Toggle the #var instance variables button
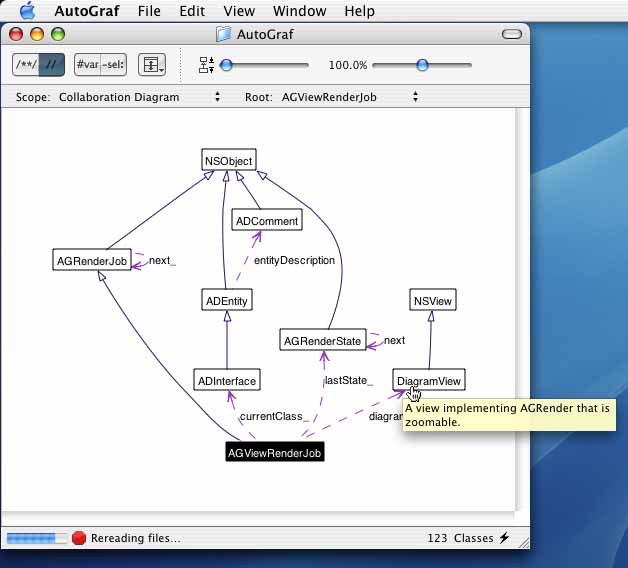The image size is (628, 568). (x=88, y=65)
